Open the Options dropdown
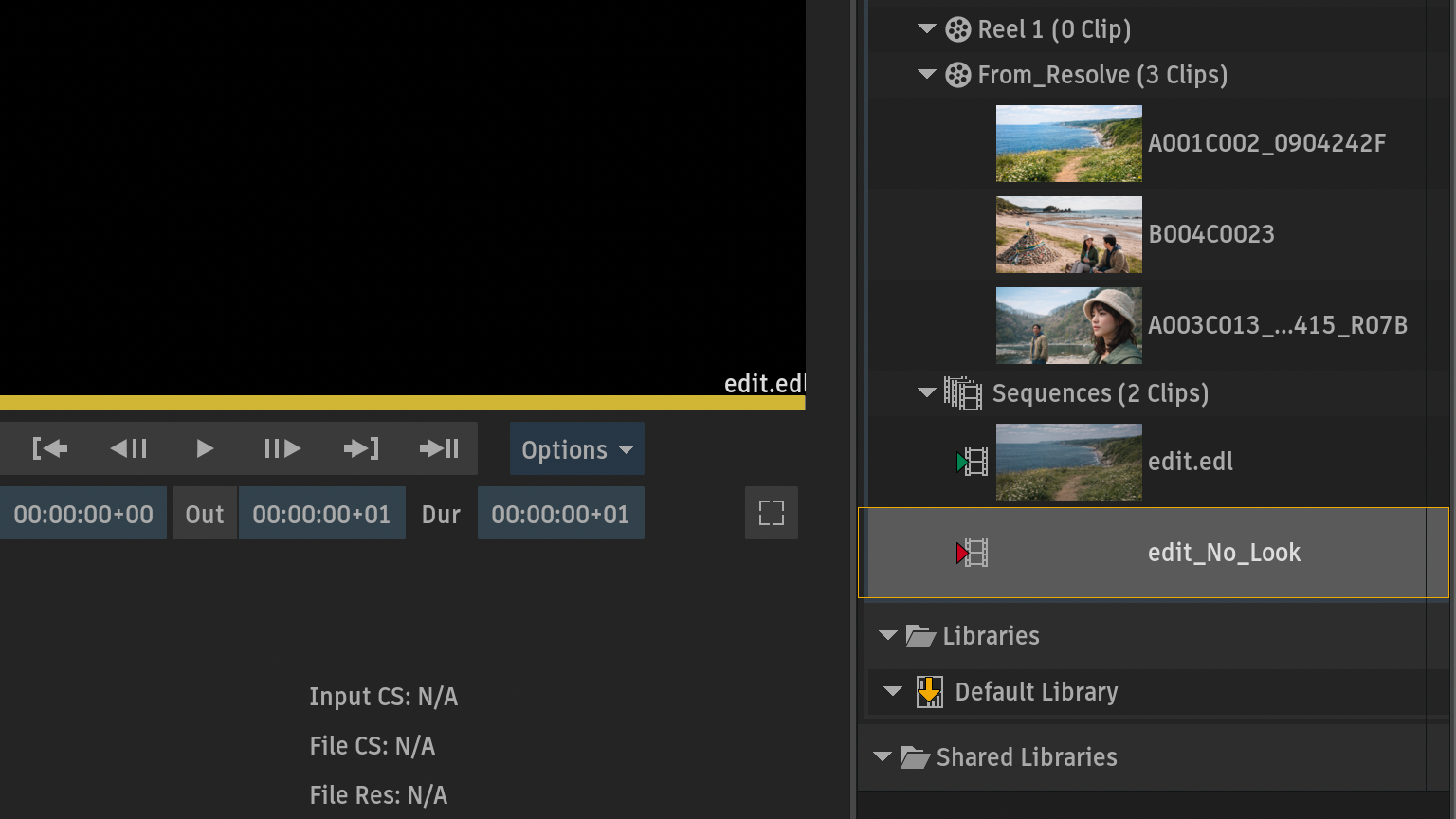The image size is (1456, 819). coord(576,449)
